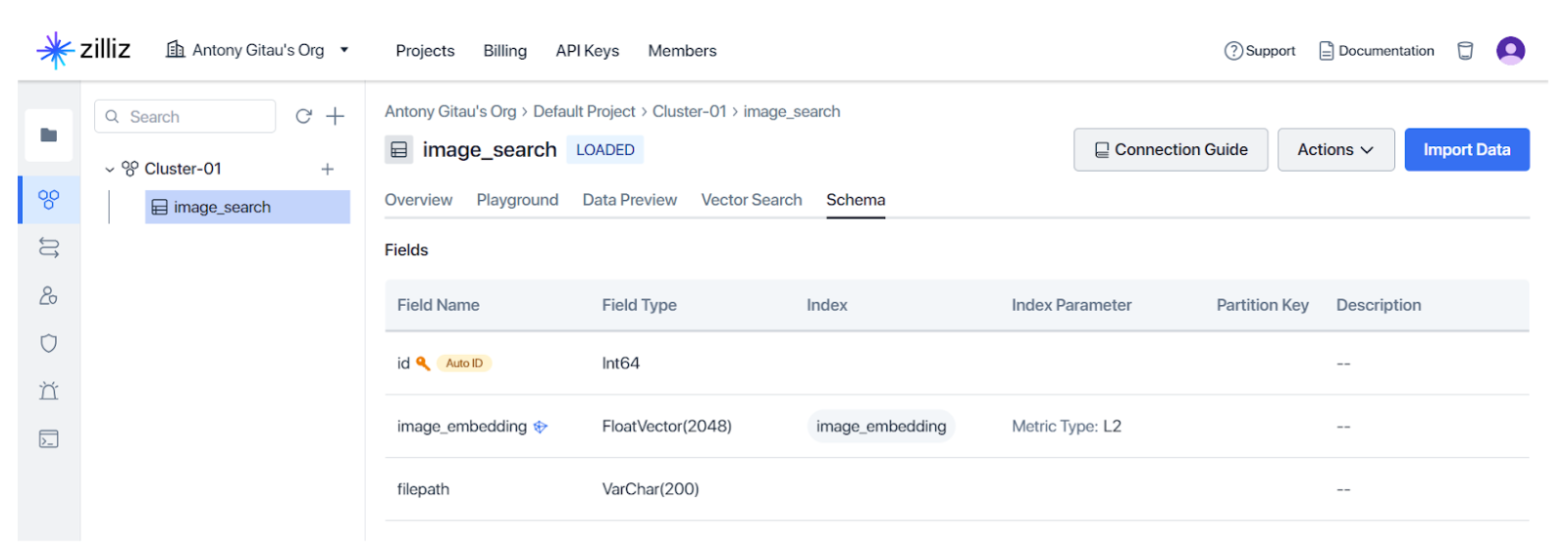Click the plus icon beside refresh
Image resolution: width=1568 pixels, height=553 pixels.
[x=336, y=117]
